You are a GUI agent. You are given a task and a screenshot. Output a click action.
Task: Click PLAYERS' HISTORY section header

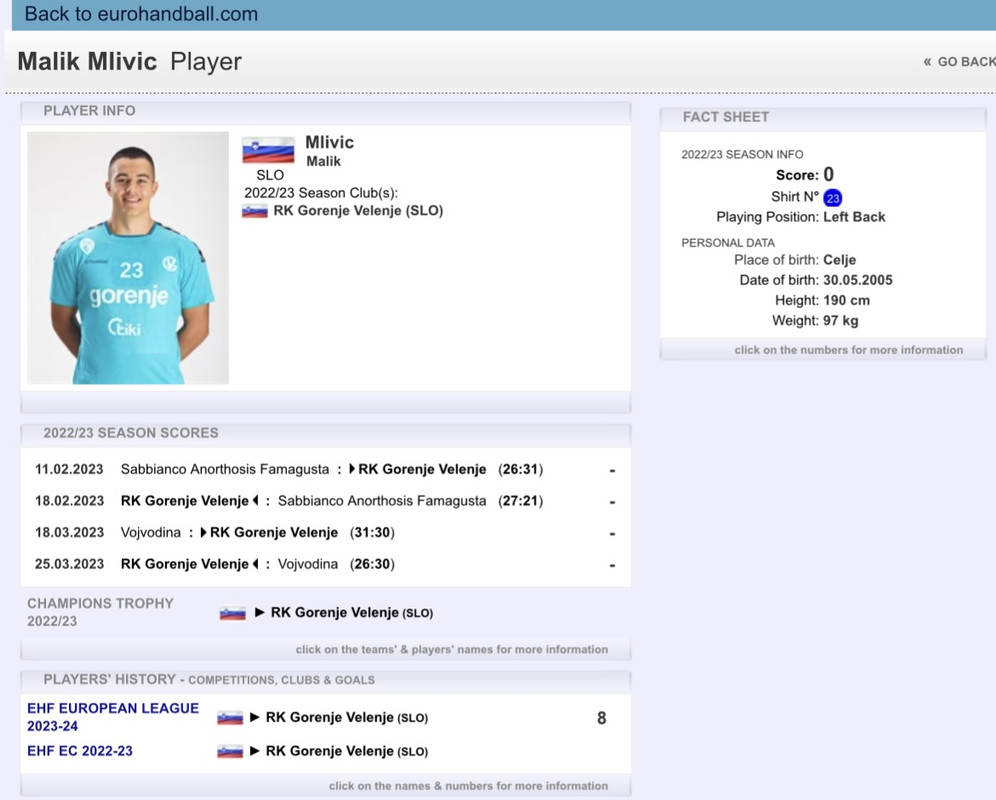[209, 679]
